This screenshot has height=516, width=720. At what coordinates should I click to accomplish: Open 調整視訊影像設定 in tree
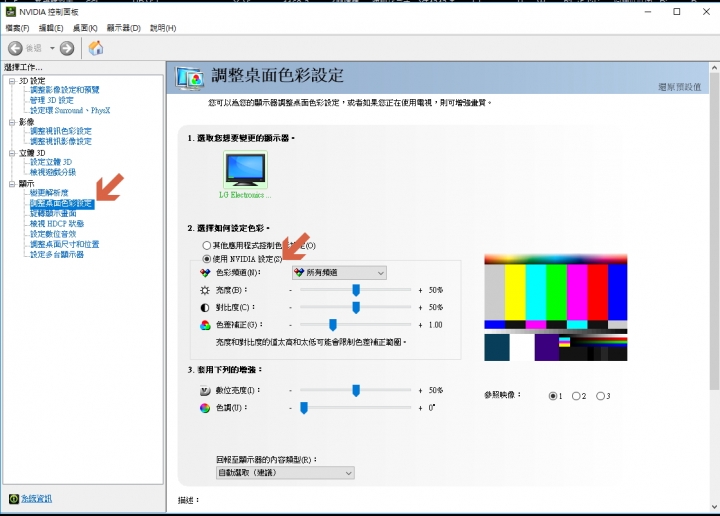pos(61,141)
